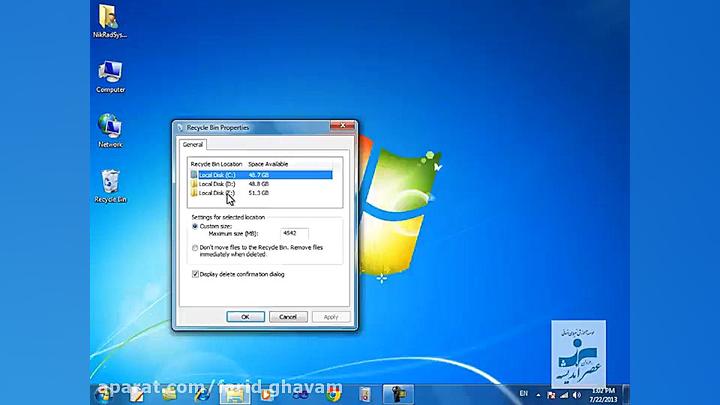The width and height of the screenshot is (720, 405).
Task: Click the EN language indicator
Action: point(523,394)
